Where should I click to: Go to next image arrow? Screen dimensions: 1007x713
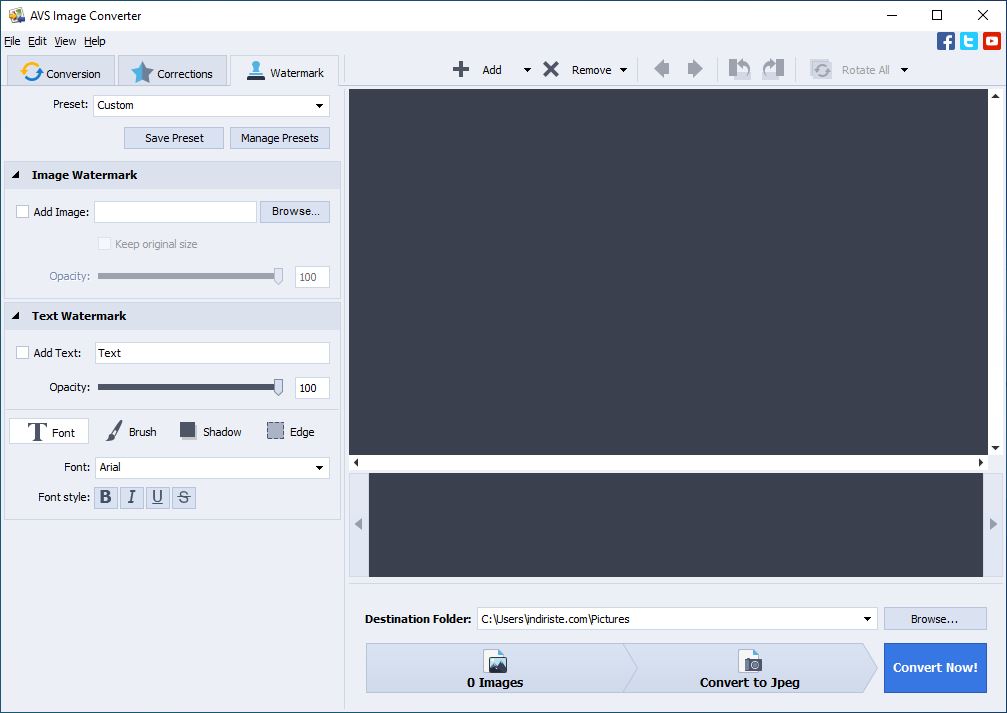click(695, 69)
